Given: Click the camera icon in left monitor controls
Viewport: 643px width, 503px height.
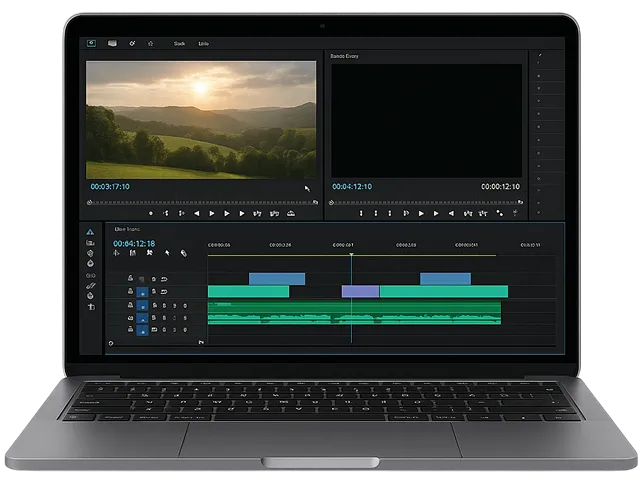Looking at the screenshot, I should coord(291,213).
